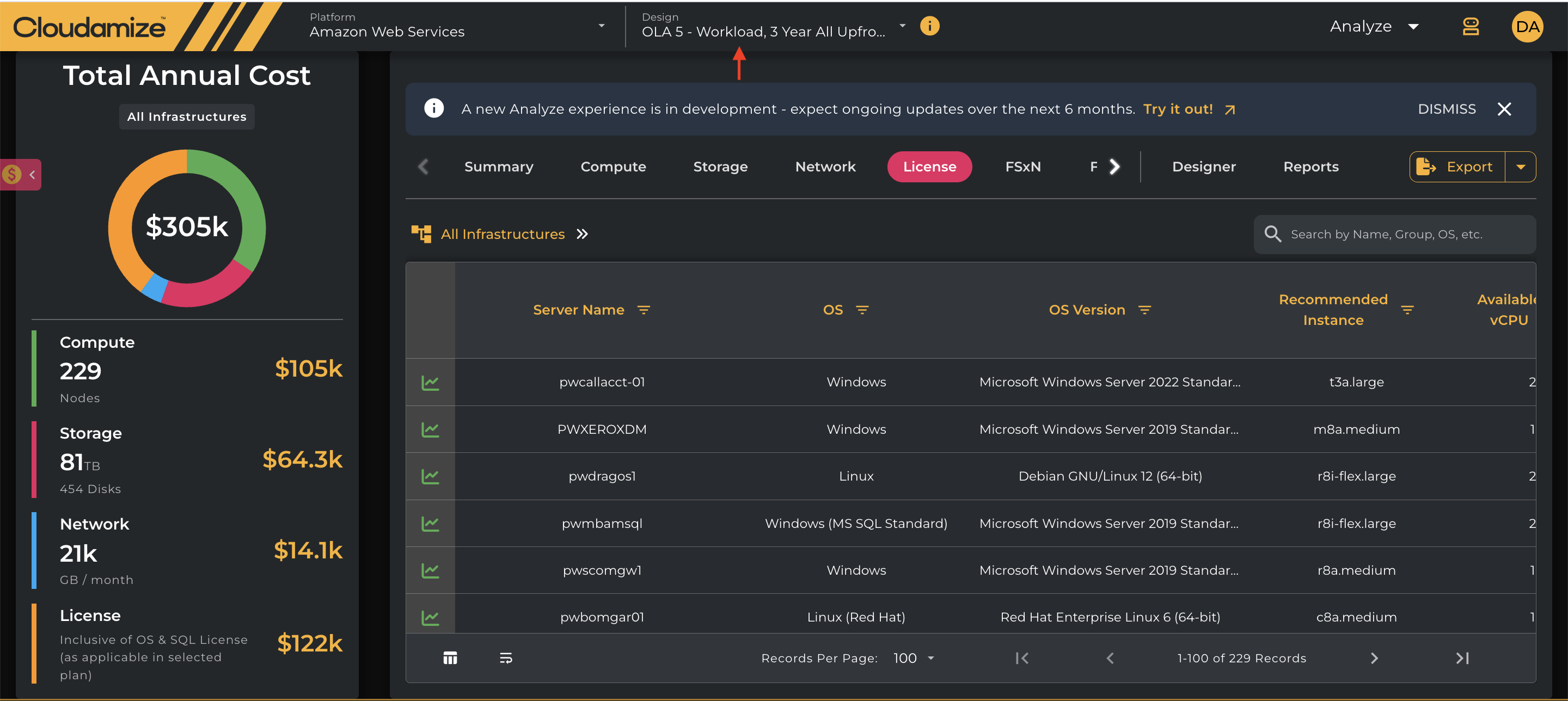Open the Reports view

[x=1310, y=167]
